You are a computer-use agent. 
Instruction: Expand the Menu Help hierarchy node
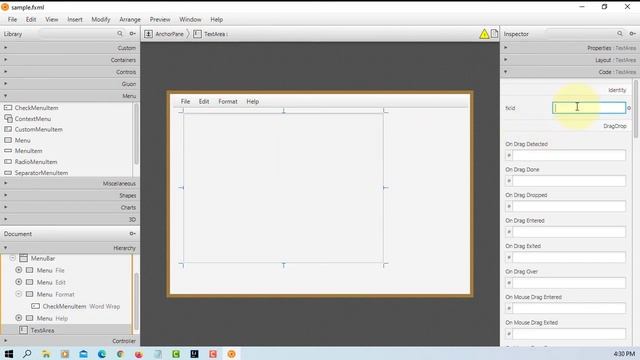click(19, 318)
